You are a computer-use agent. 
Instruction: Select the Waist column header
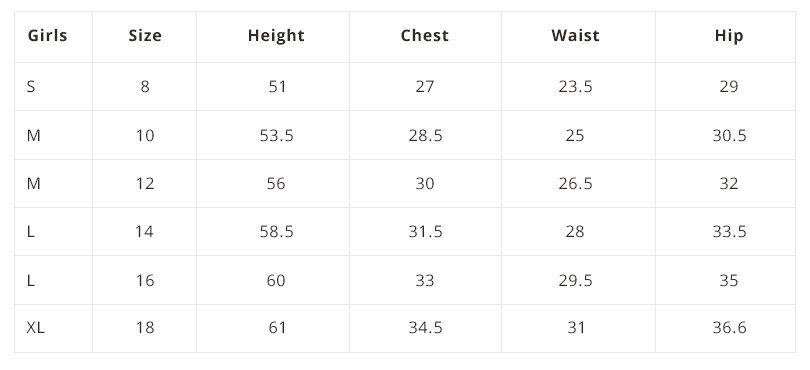coord(575,36)
